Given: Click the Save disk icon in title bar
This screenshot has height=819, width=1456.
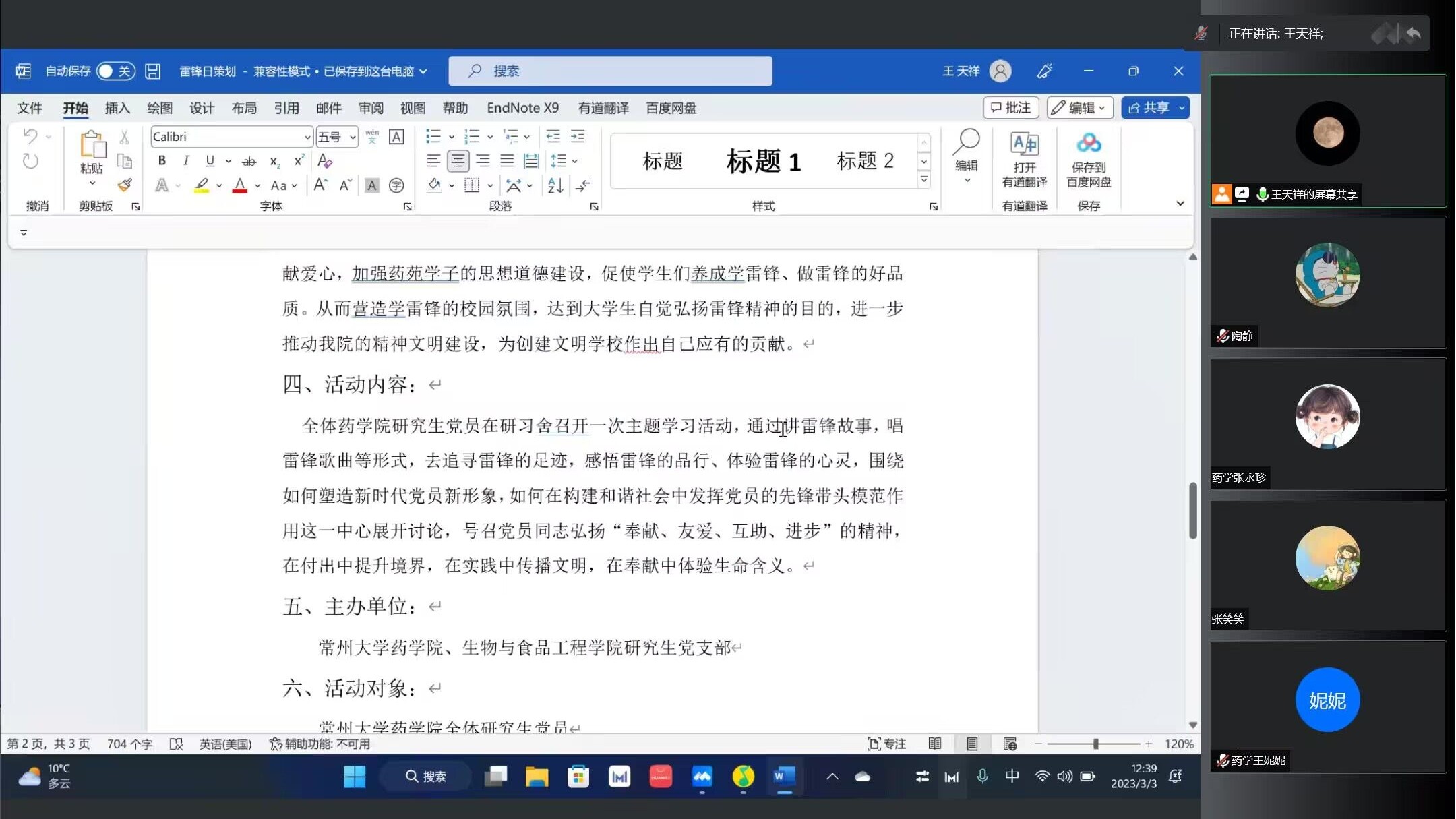Looking at the screenshot, I should click(153, 71).
